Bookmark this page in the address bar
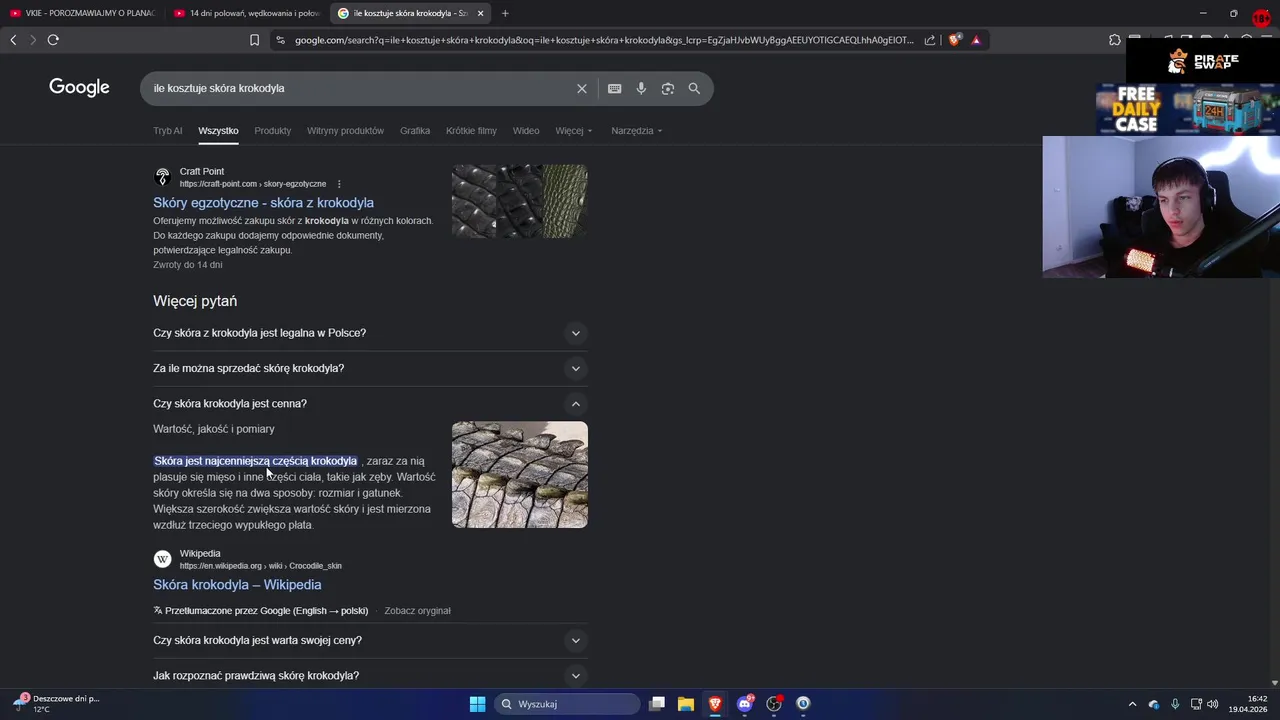 [254, 40]
